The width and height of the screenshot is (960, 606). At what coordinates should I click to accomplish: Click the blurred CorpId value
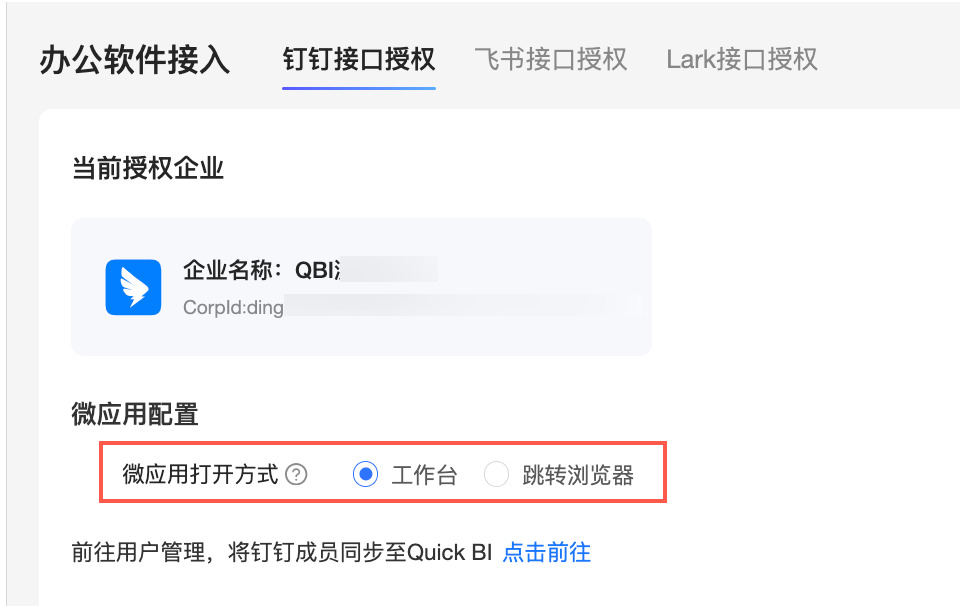(x=450, y=306)
